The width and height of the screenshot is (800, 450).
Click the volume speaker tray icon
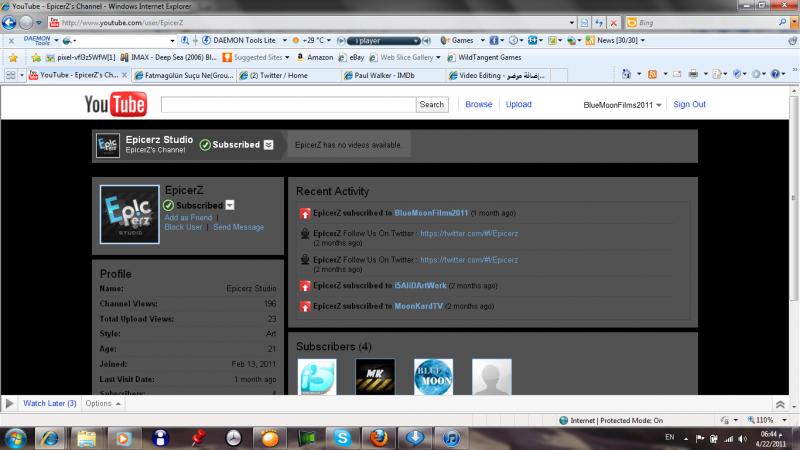click(x=743, y=439)
